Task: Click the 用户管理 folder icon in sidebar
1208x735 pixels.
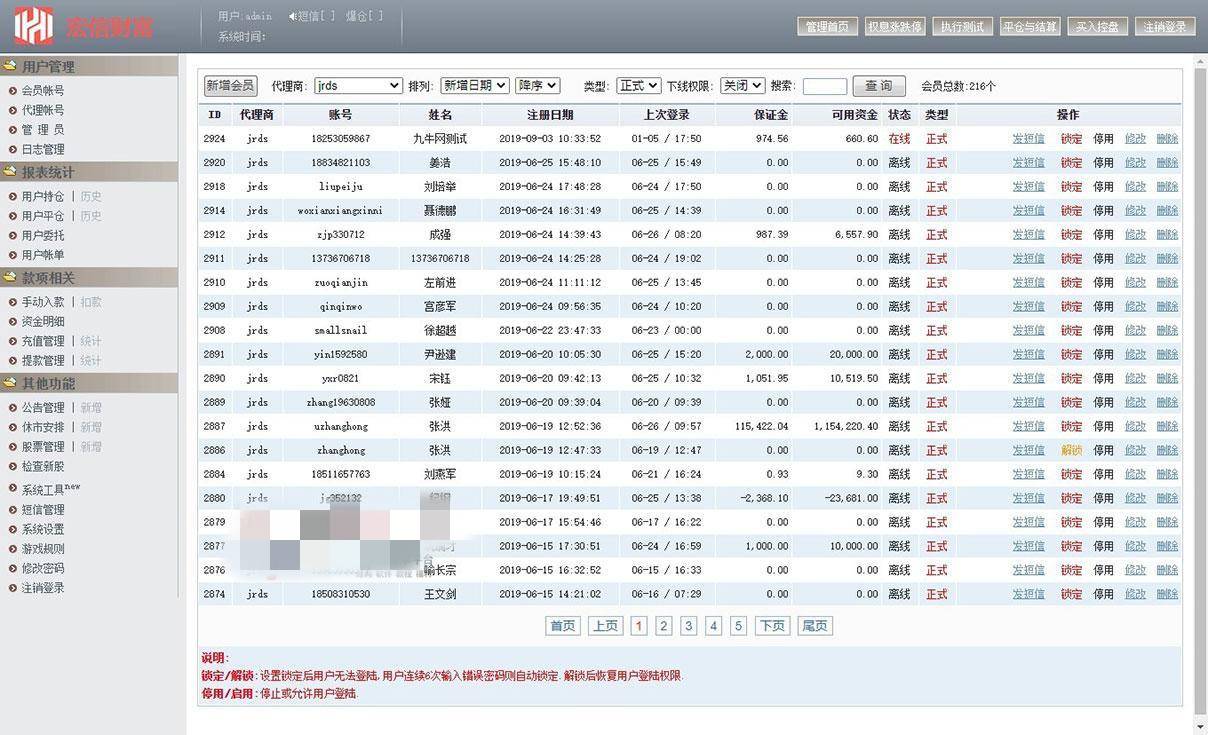Action: (10, 66)
